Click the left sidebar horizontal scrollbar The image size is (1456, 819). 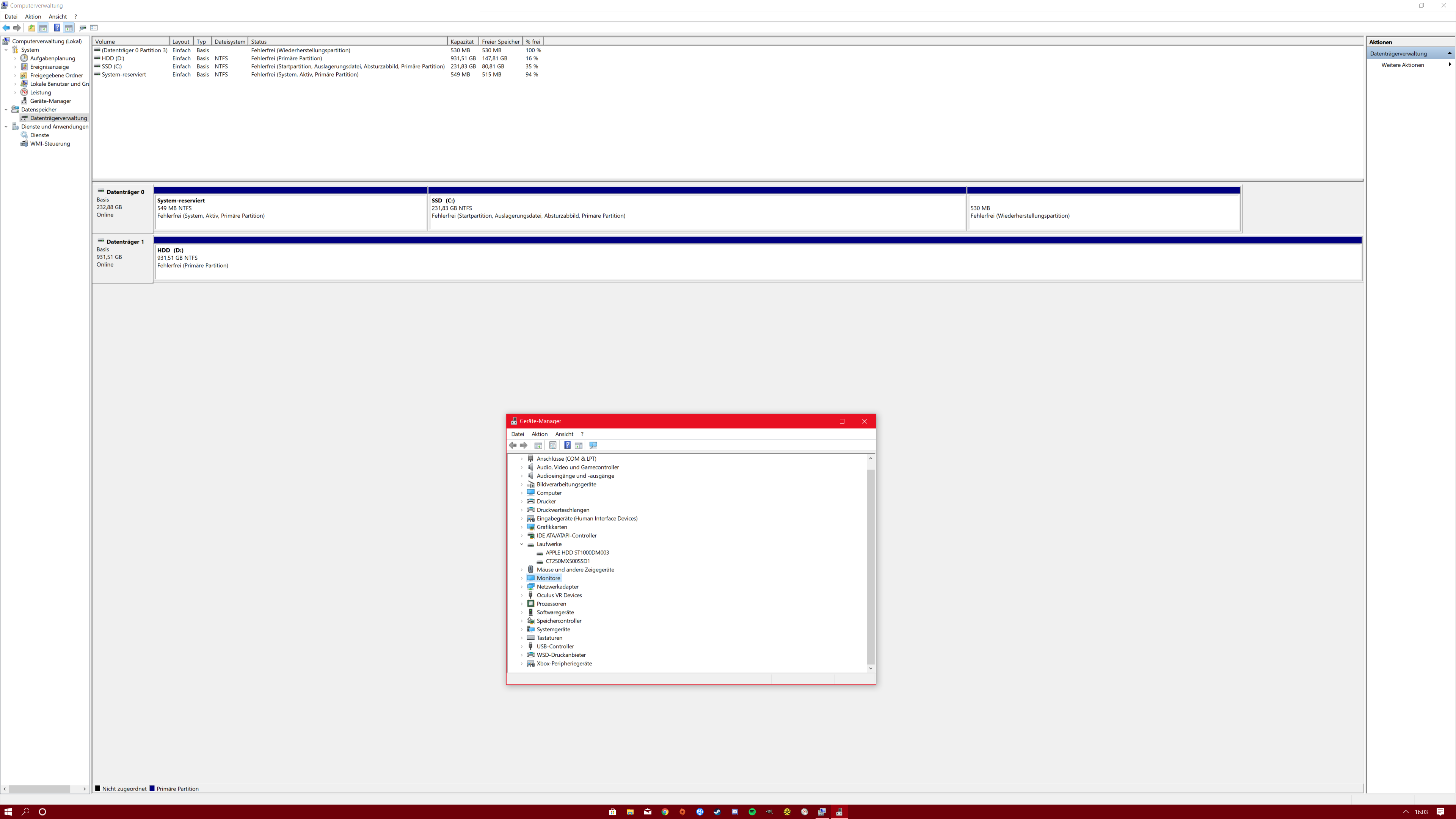(39, 789)
